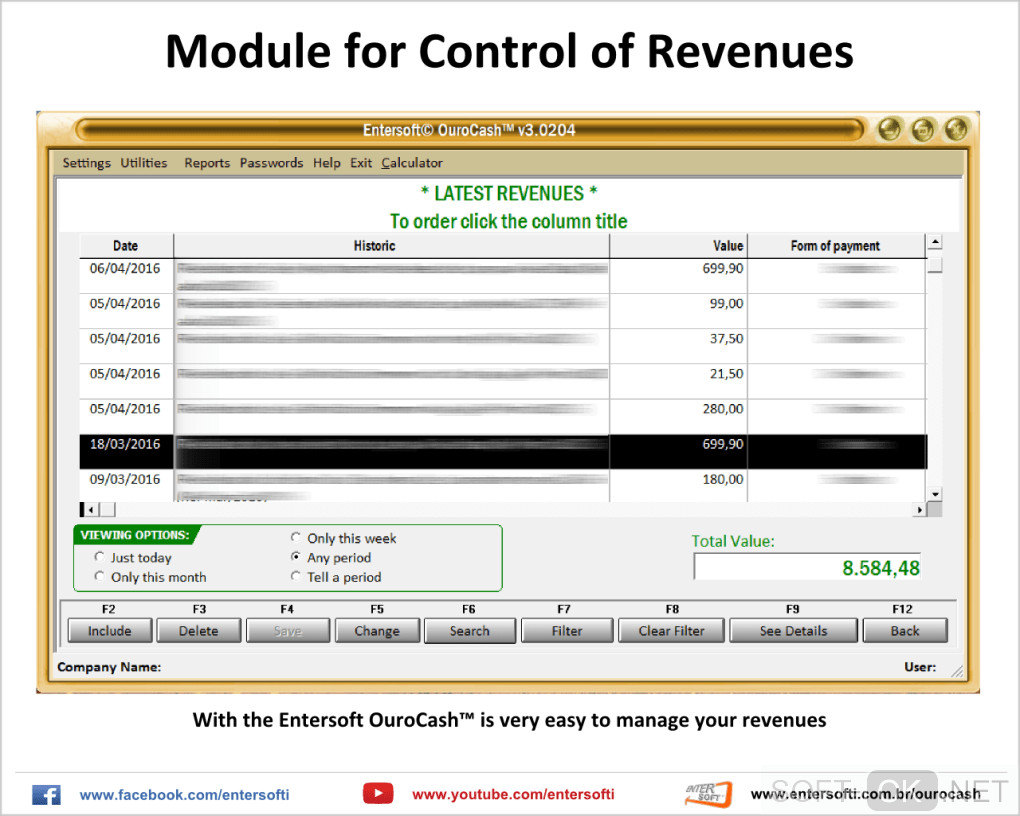Click the Clear Filter button

pyautogui.click(x=671, y=631)
